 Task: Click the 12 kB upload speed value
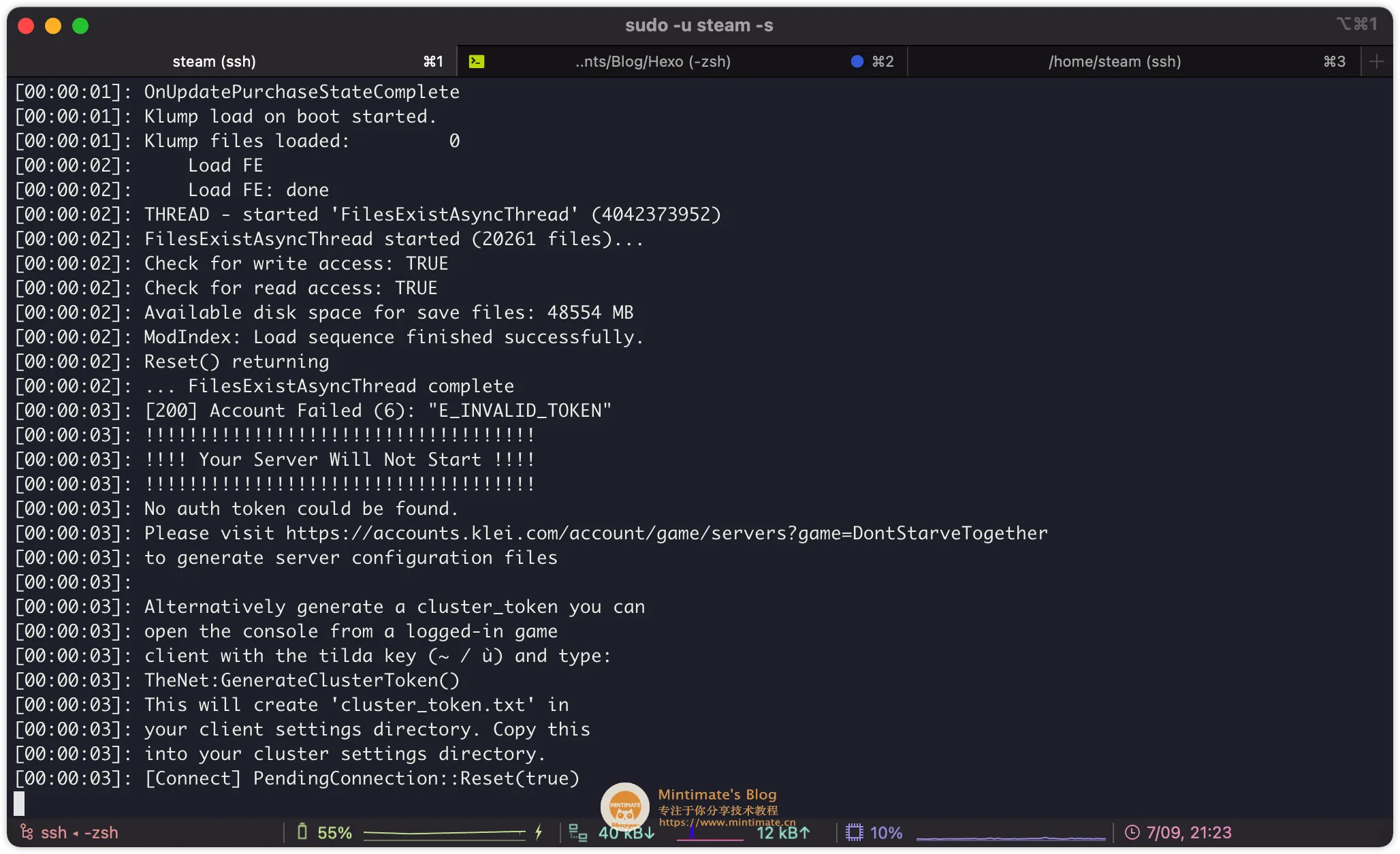coord(784,832)
